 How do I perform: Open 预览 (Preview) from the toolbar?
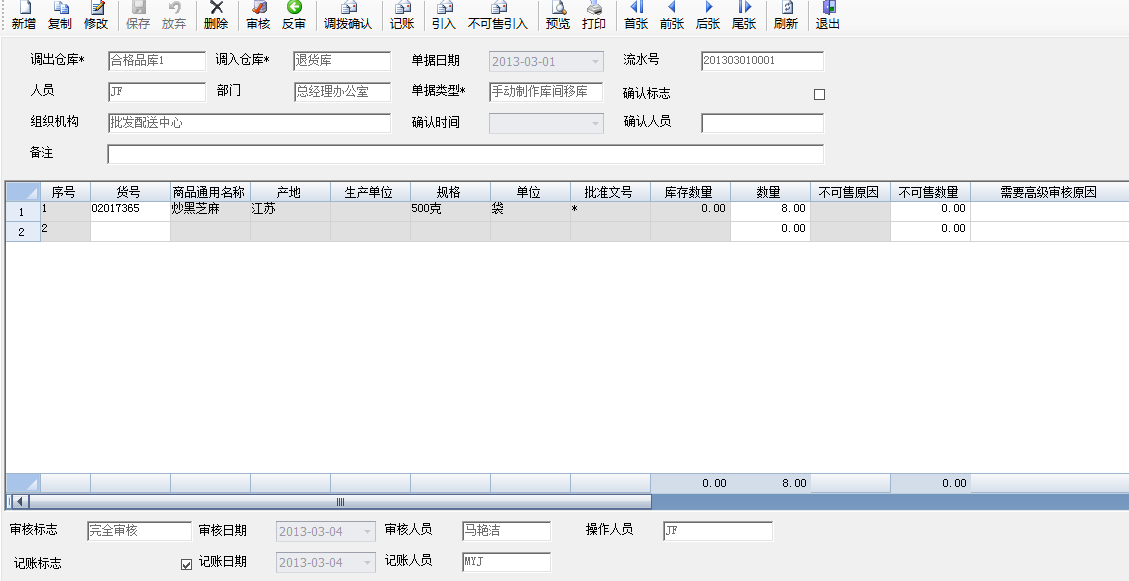(x=558, y=15)
